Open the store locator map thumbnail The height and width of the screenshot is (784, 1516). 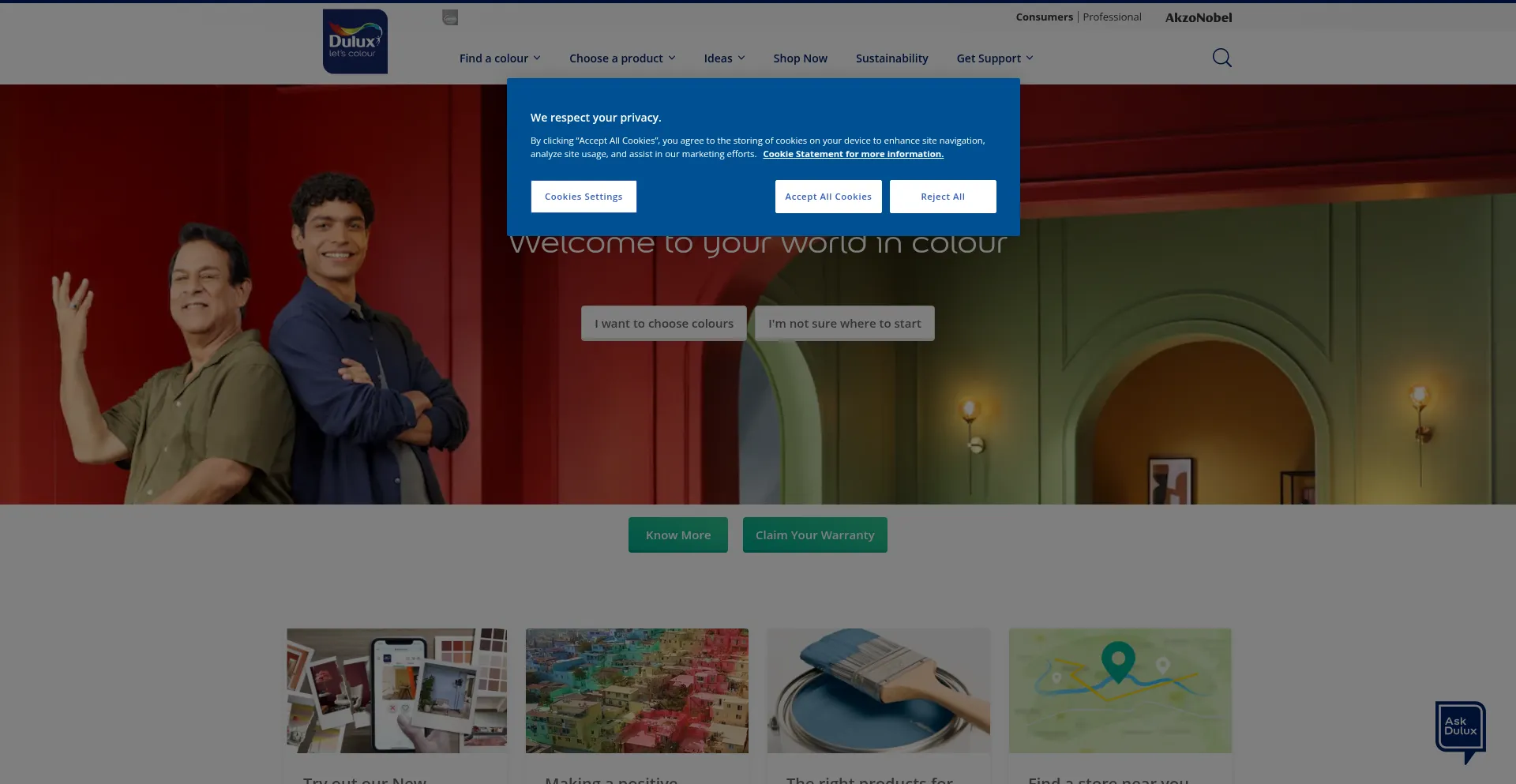tap(1120, 691)
